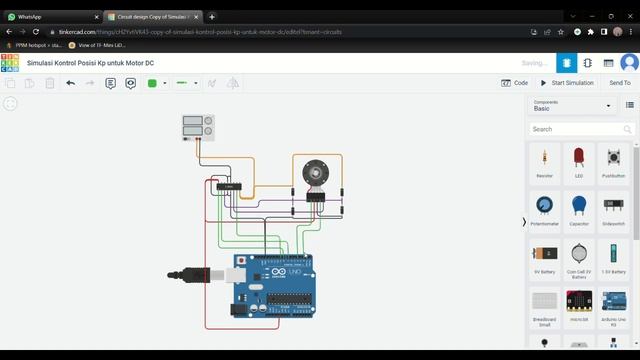Select the power supply on canvas
Viewport: 640px width, 360px height.
pyautogui.click(x=198, y=128)
